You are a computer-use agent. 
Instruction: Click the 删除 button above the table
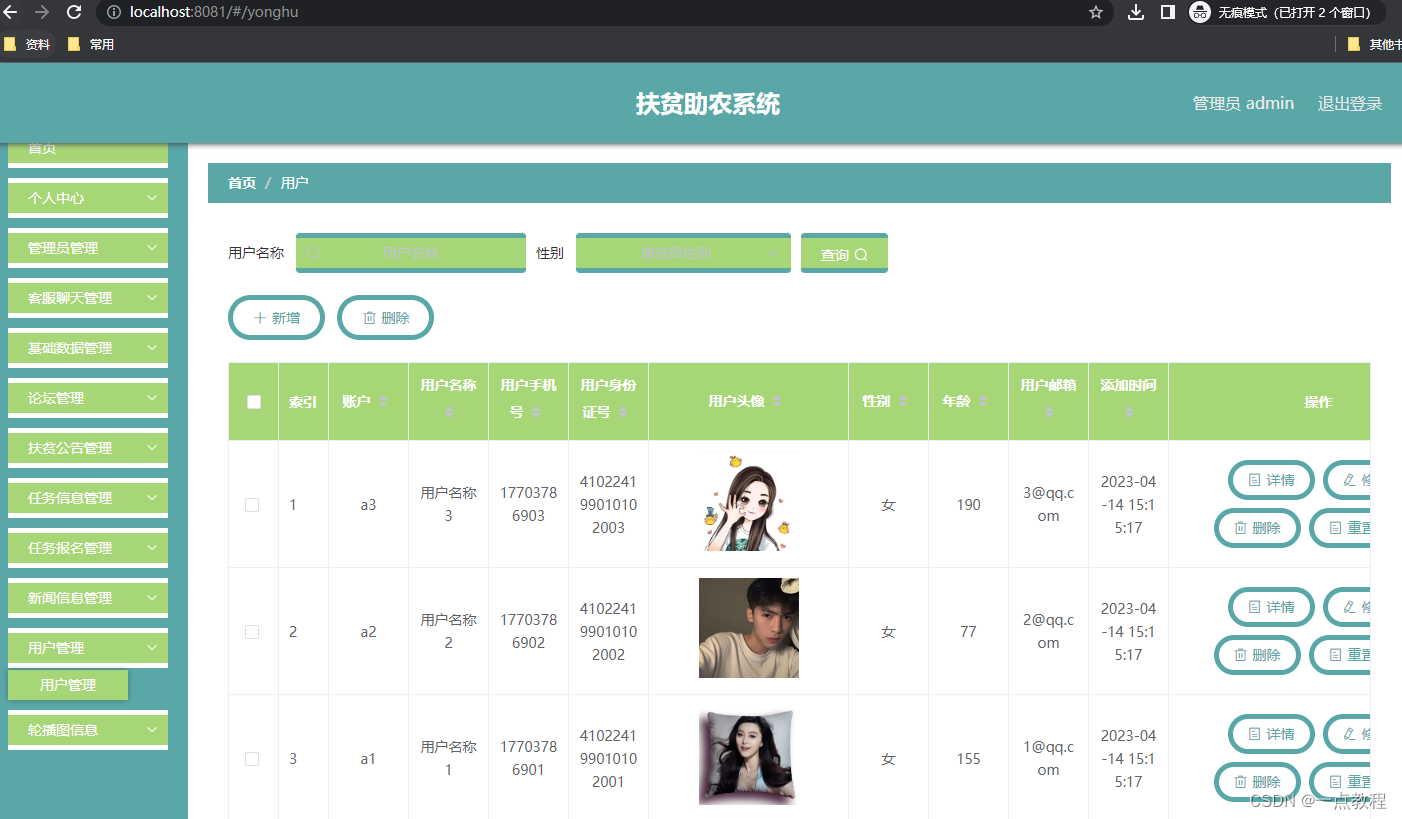386,317
